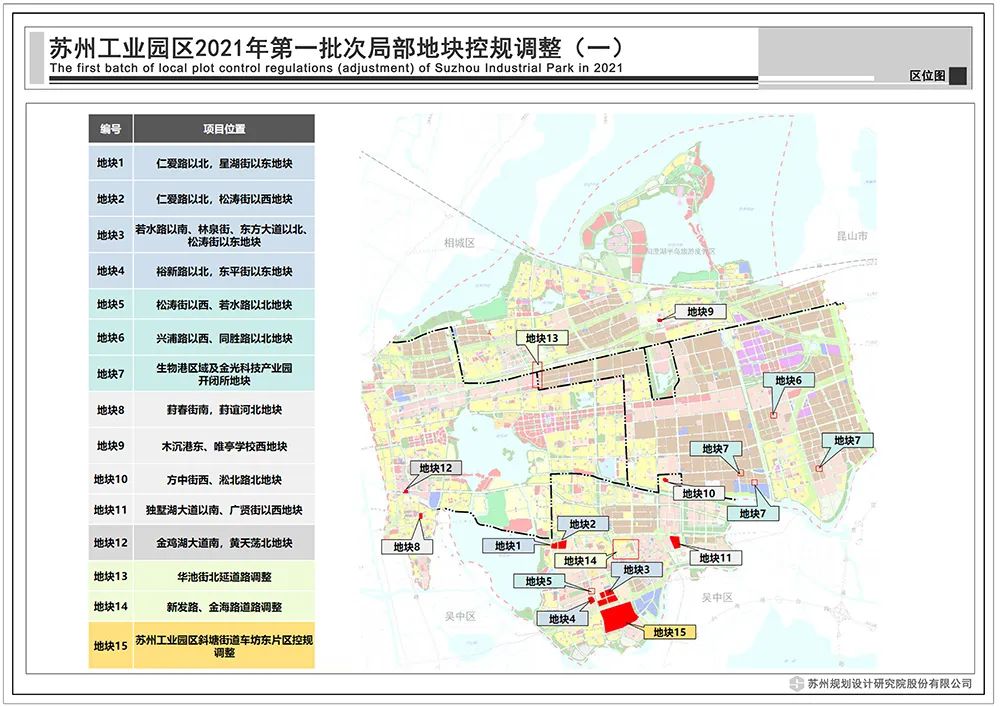Select the 地块13 cell in the table
The height and width of the screenshot is (707, 1000).
[110, 576]
